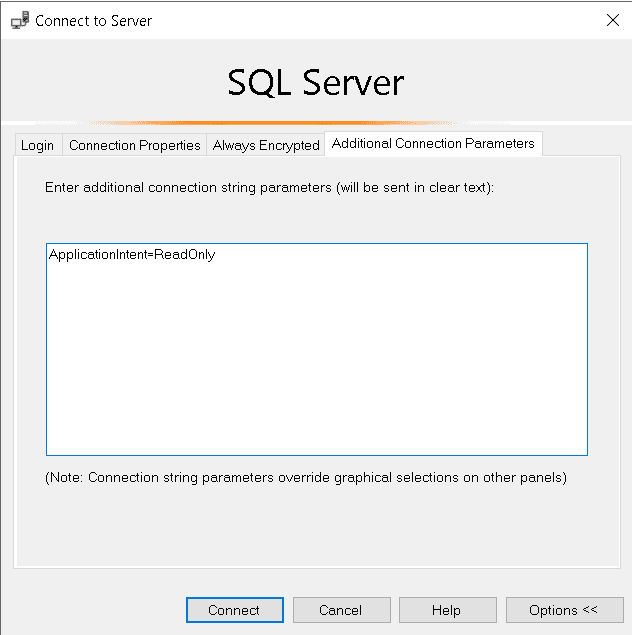Switch to the Login tab
The width and height of the screenshot is (632, 635).
click(x=38, y=145)
